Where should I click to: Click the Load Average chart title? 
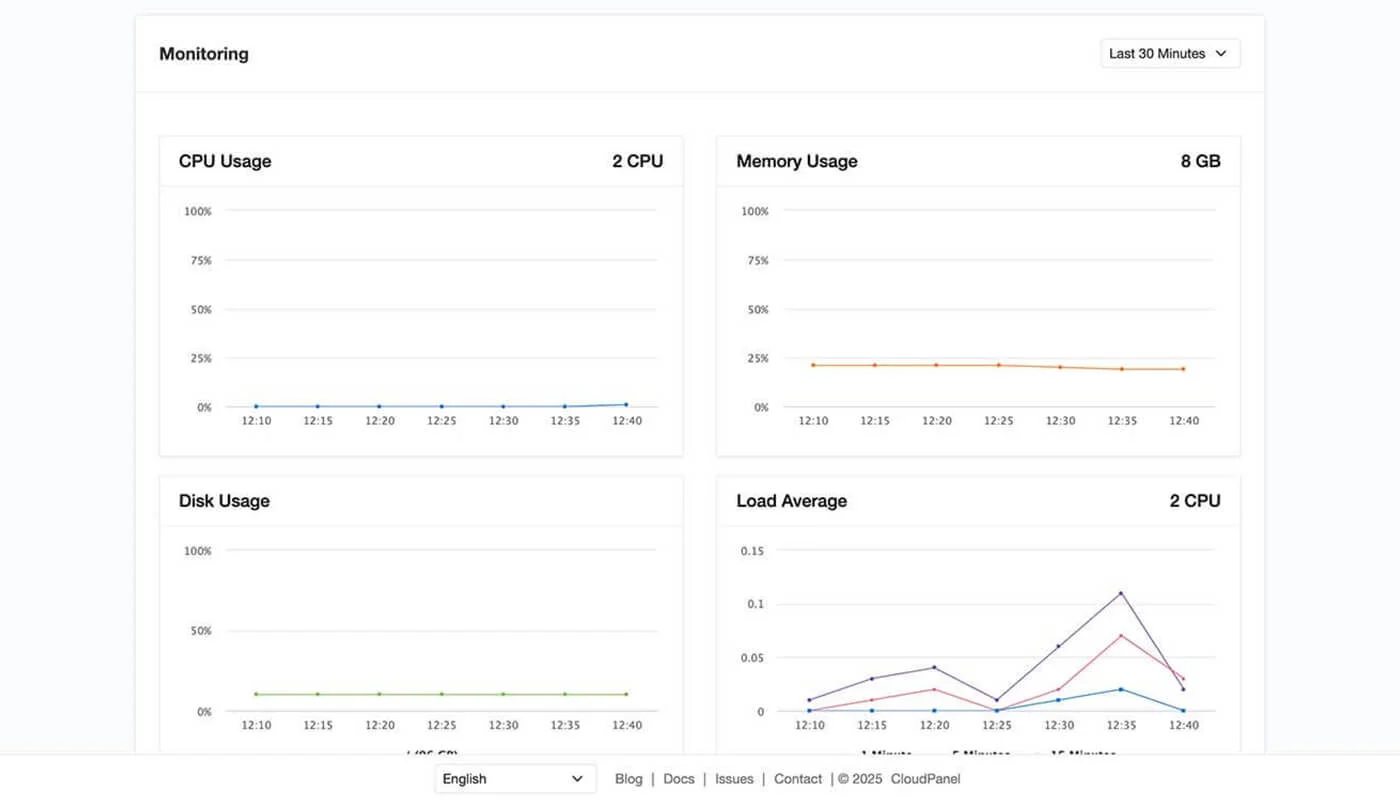(791, 501)
